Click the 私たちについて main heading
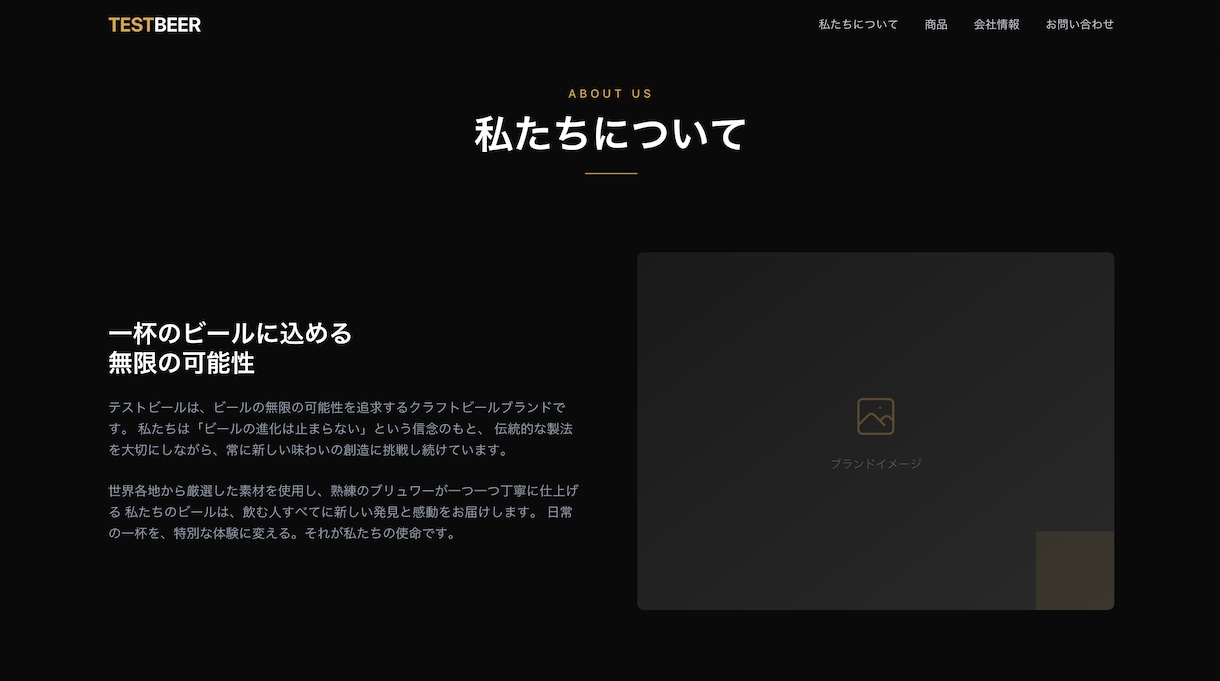 pos(610,134)
